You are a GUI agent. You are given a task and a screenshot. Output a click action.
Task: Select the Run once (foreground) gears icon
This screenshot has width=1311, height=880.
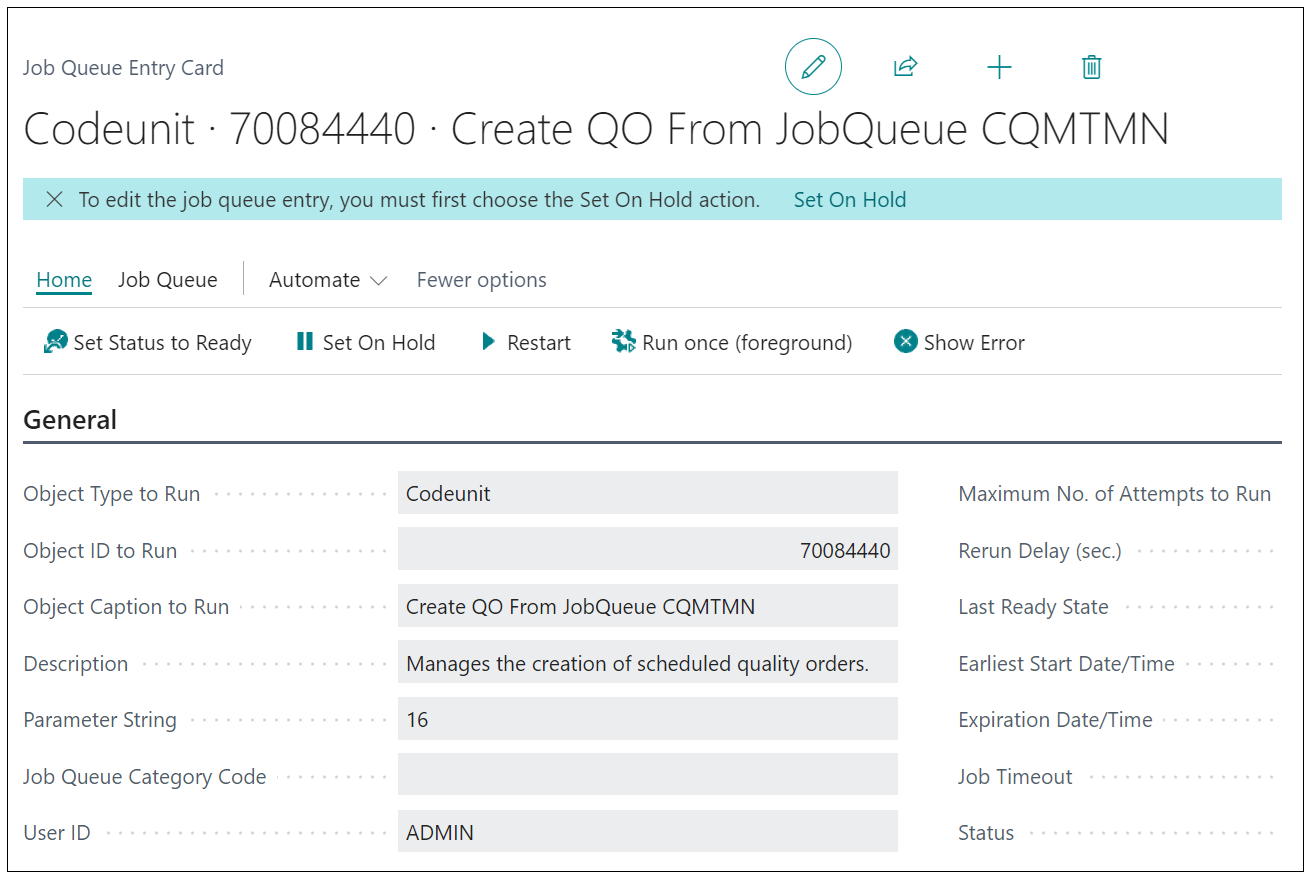623,341
